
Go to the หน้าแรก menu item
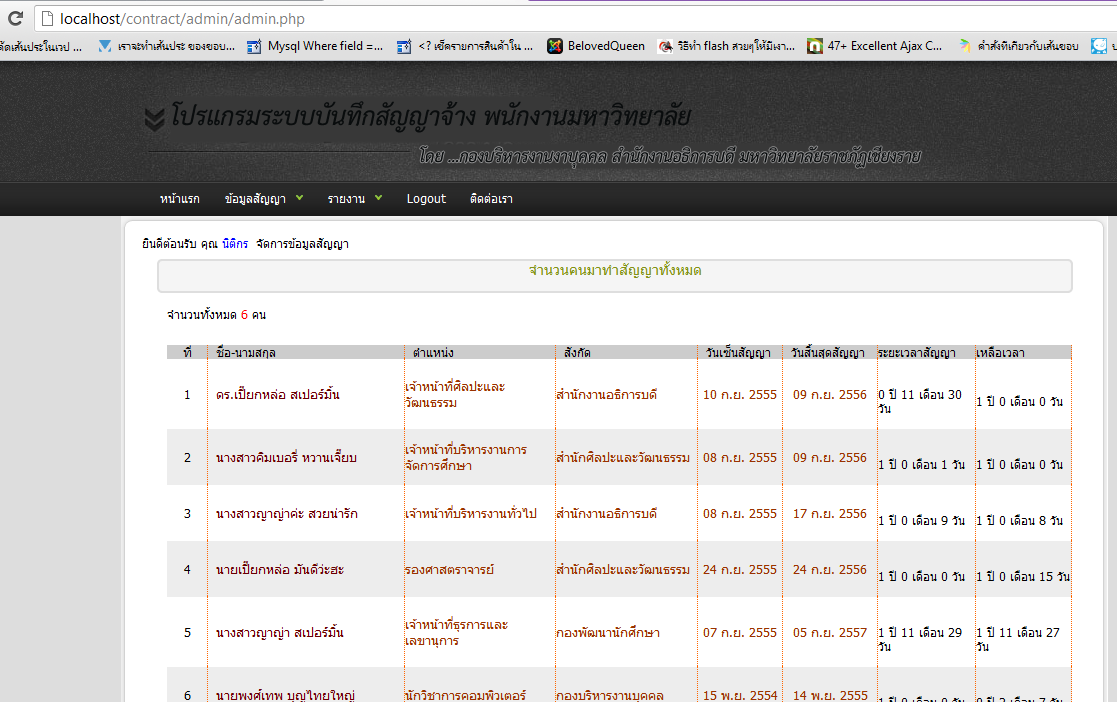coord(180,199)
